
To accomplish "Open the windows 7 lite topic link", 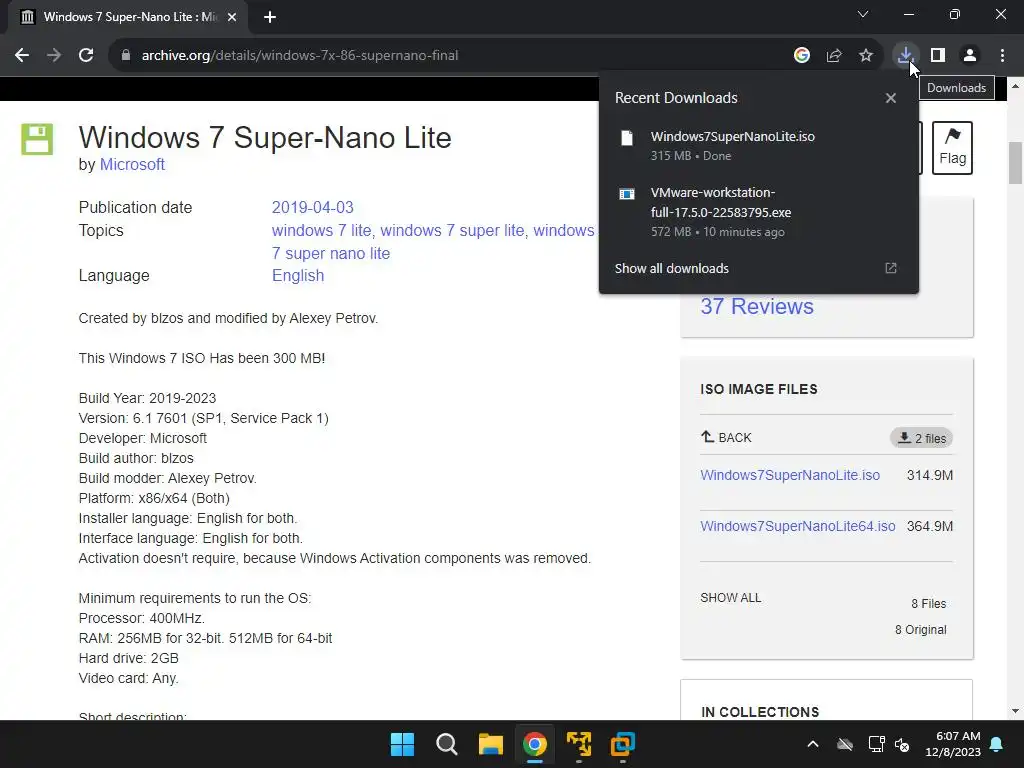I will click(322, 231).
